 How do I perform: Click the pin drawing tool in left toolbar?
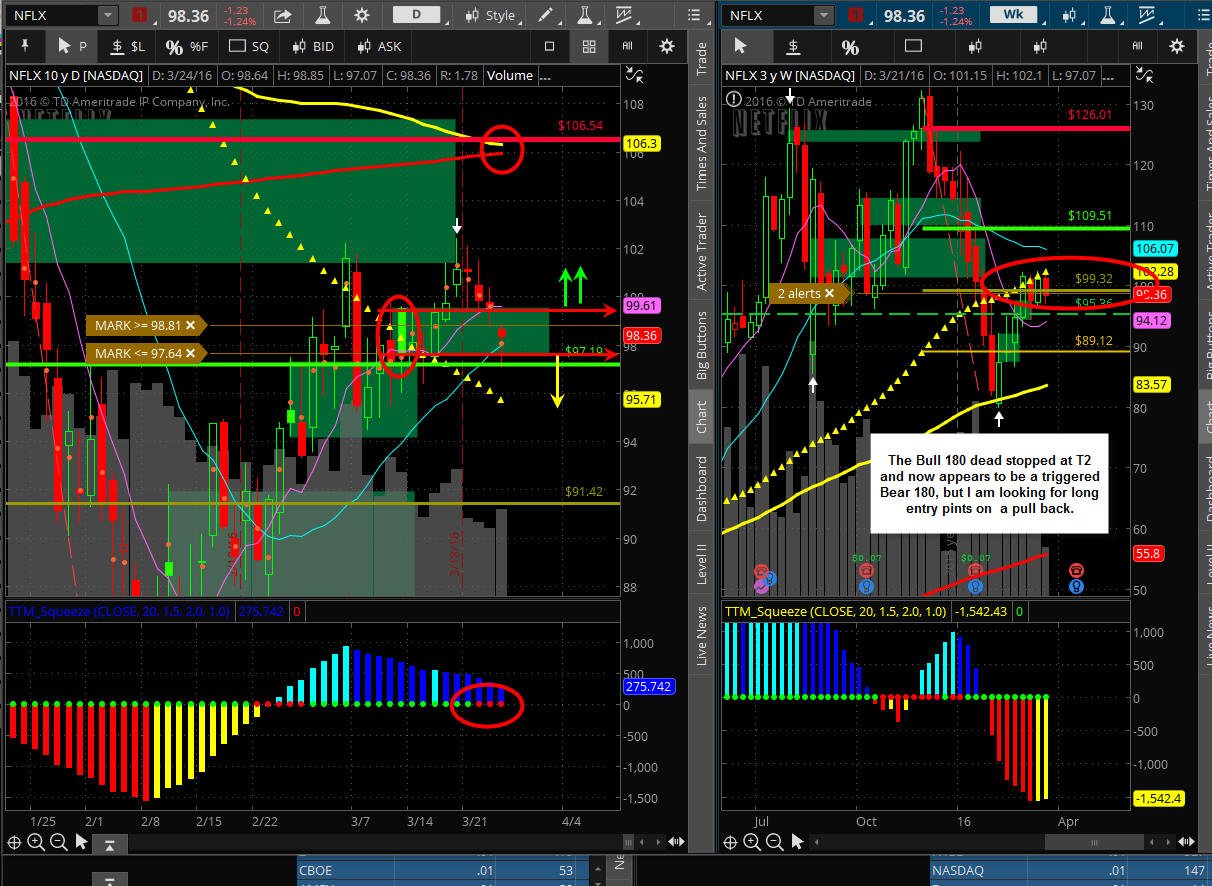pos(25,46)
